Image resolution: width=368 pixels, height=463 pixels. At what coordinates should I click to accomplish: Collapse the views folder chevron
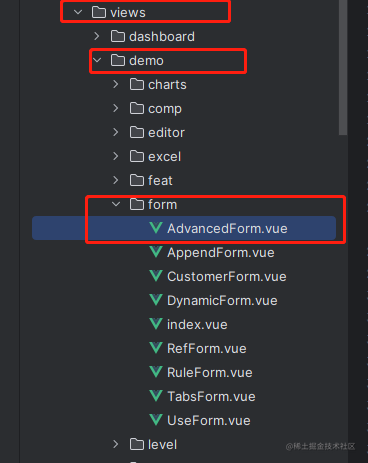78,12
